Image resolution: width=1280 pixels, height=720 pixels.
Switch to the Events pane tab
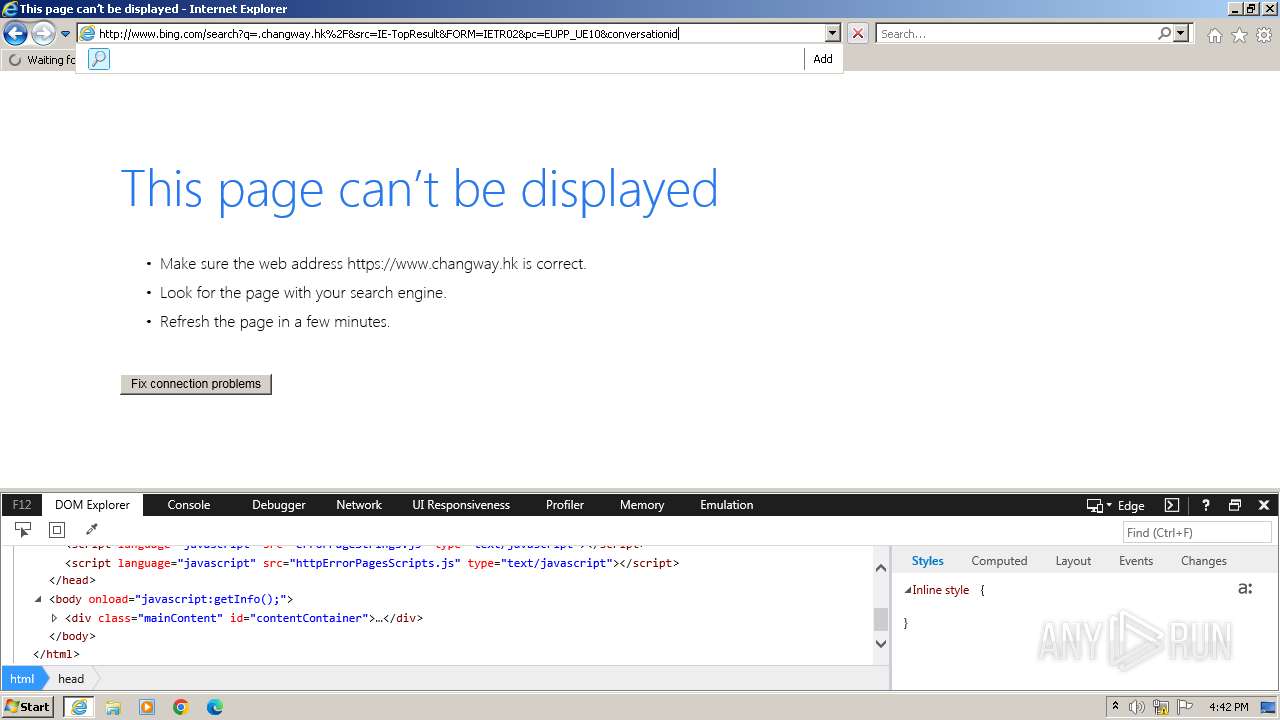coord(1136,561)
